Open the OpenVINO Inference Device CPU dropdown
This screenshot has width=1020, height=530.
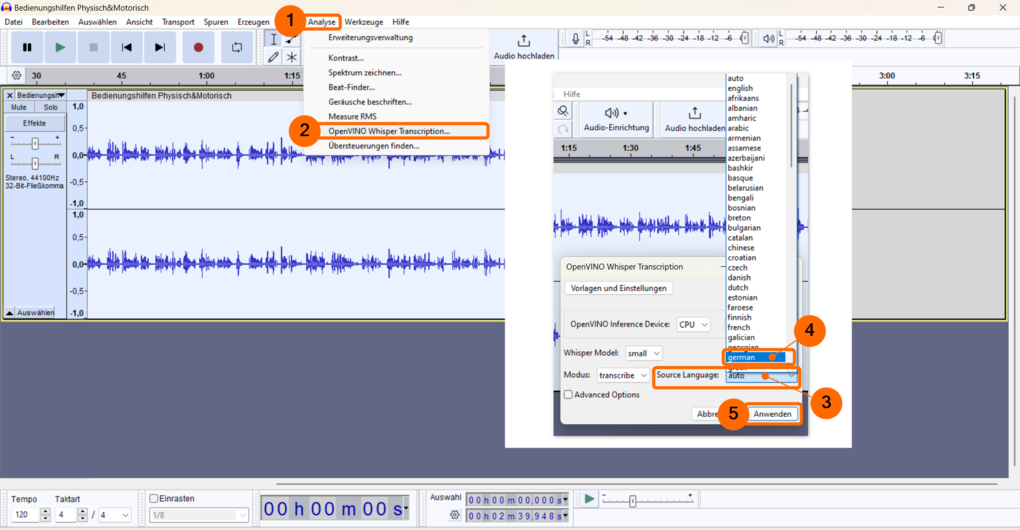[693, 325]
